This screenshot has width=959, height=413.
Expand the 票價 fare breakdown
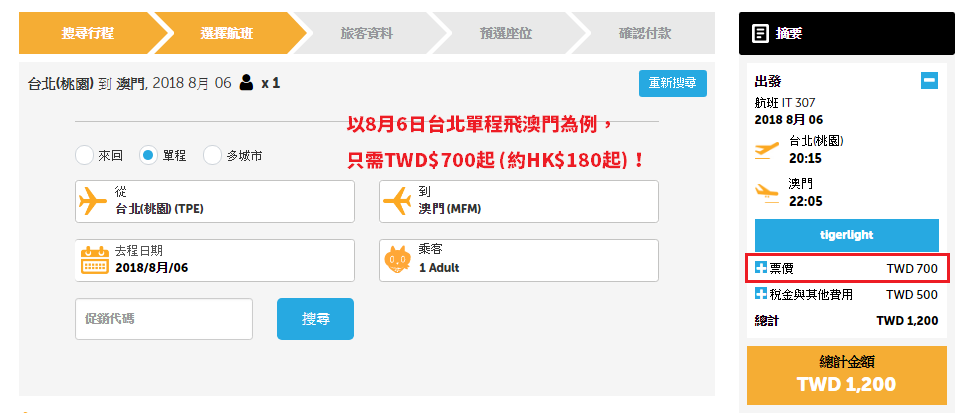pyautogui.click(x=761, y=268)
